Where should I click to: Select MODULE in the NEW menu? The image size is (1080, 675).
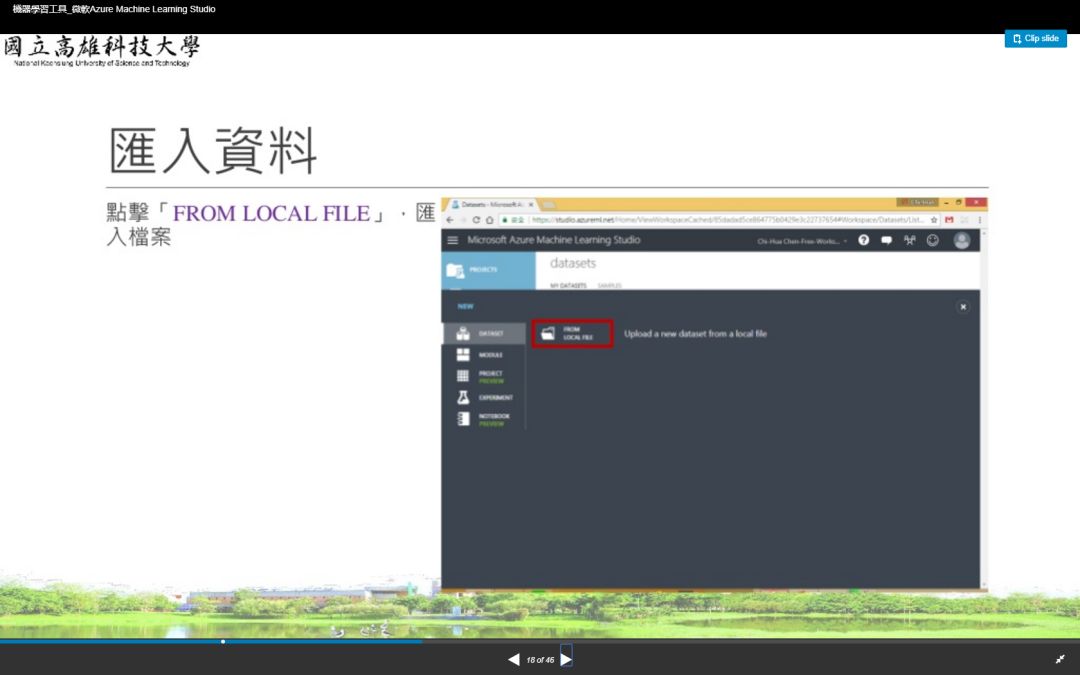484,355
